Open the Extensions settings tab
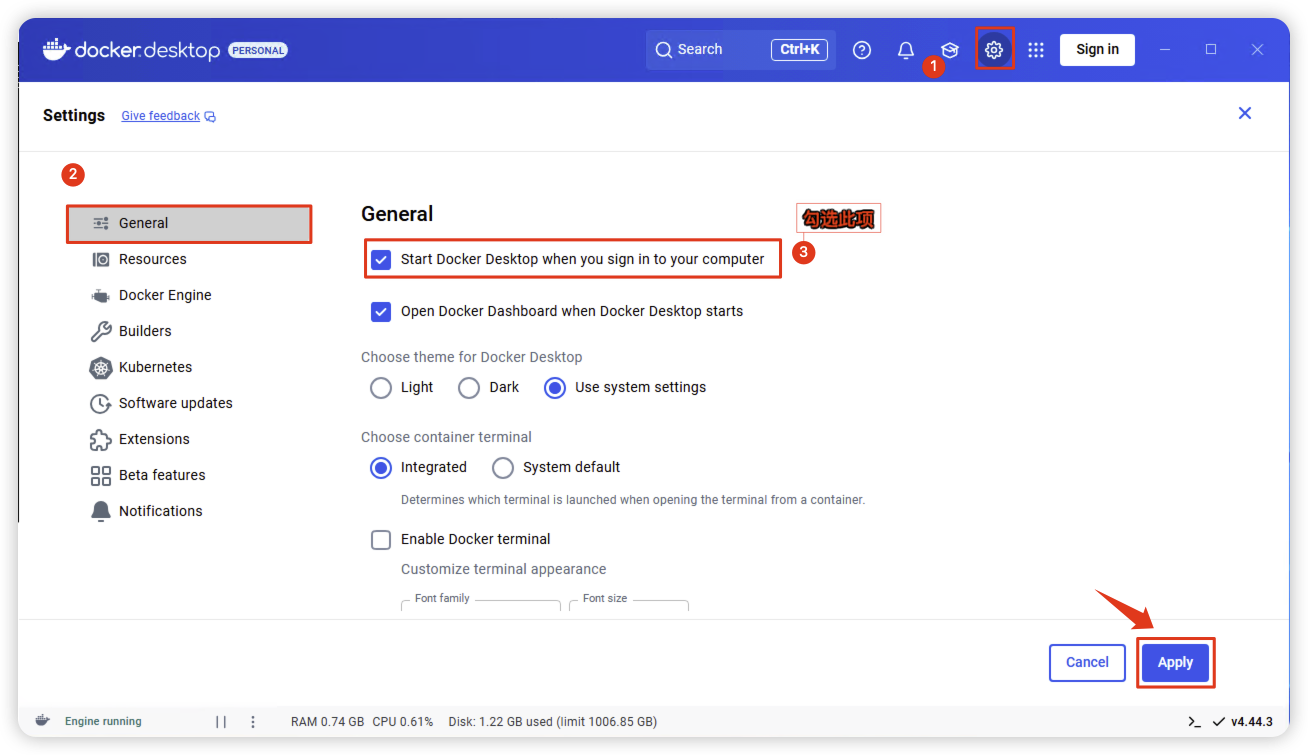Image resolution: width=1308 pixels, height=755 pixels. 189,439
